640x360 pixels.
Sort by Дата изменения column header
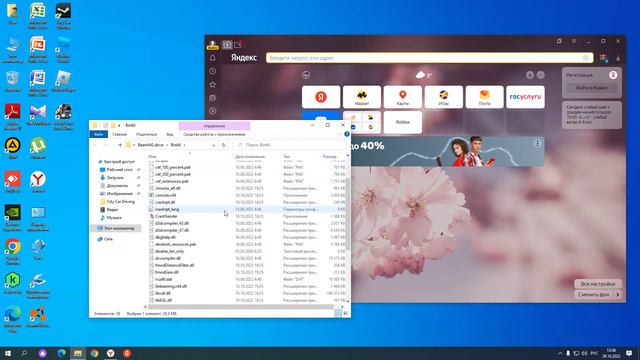[x=250, y=156]
